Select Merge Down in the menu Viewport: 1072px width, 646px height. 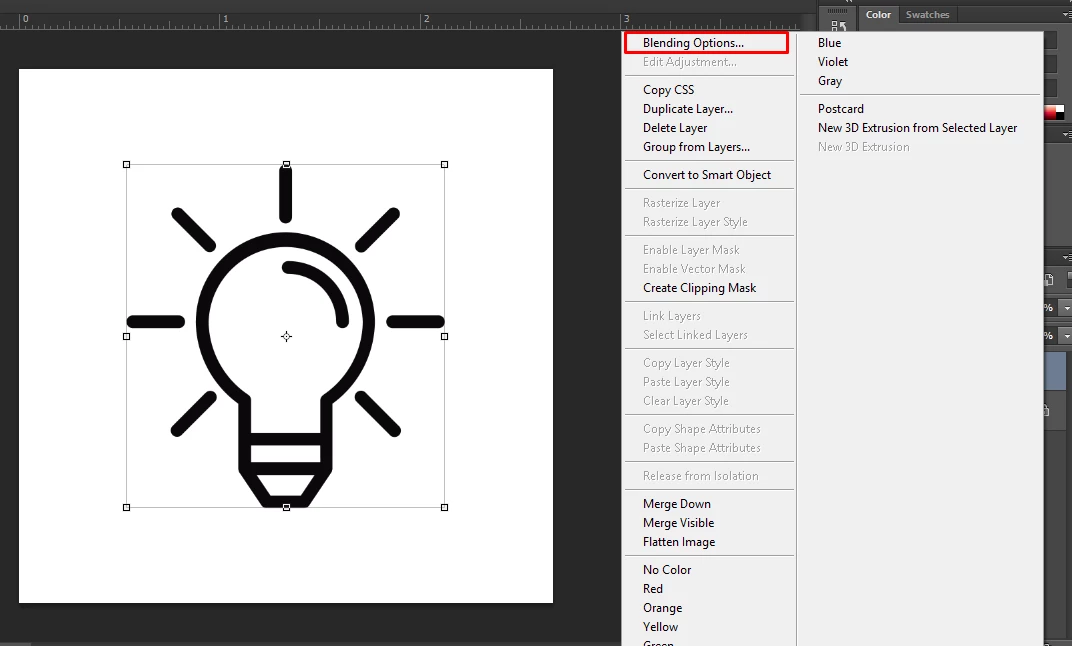click(677, 504)
